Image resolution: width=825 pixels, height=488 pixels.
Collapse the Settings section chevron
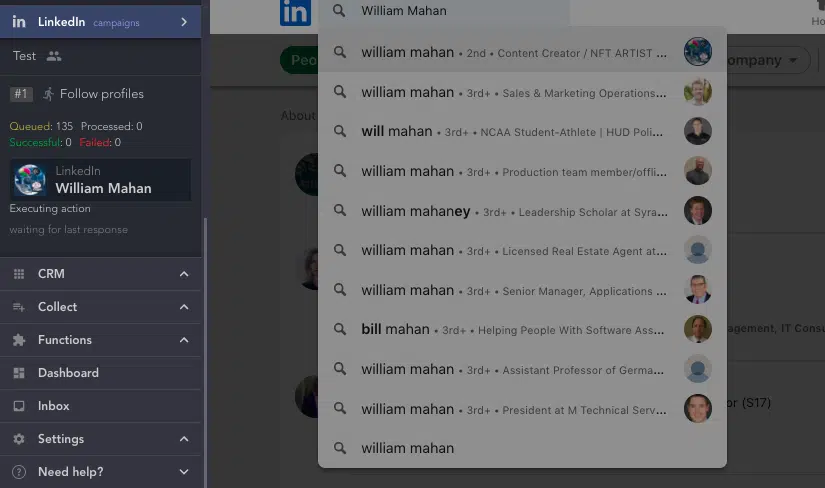pos(184,439)
